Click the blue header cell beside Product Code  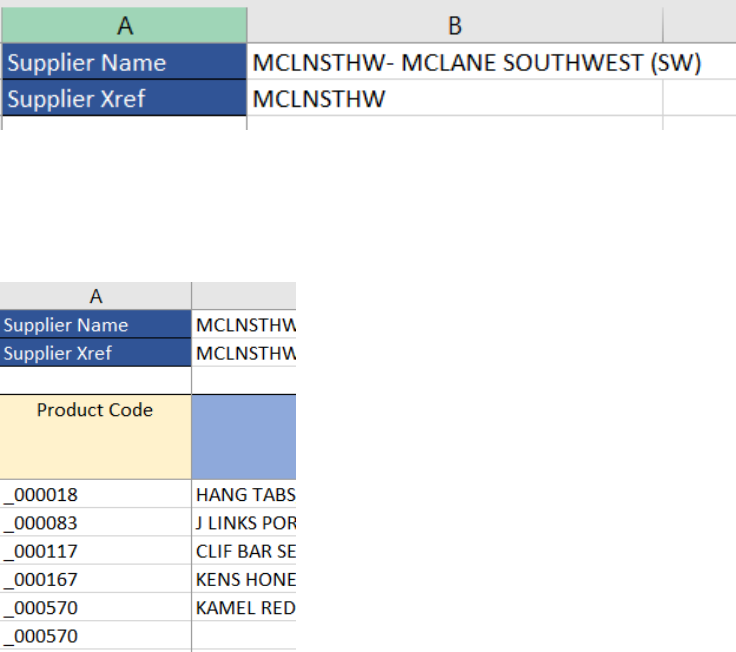pos(244,436)
